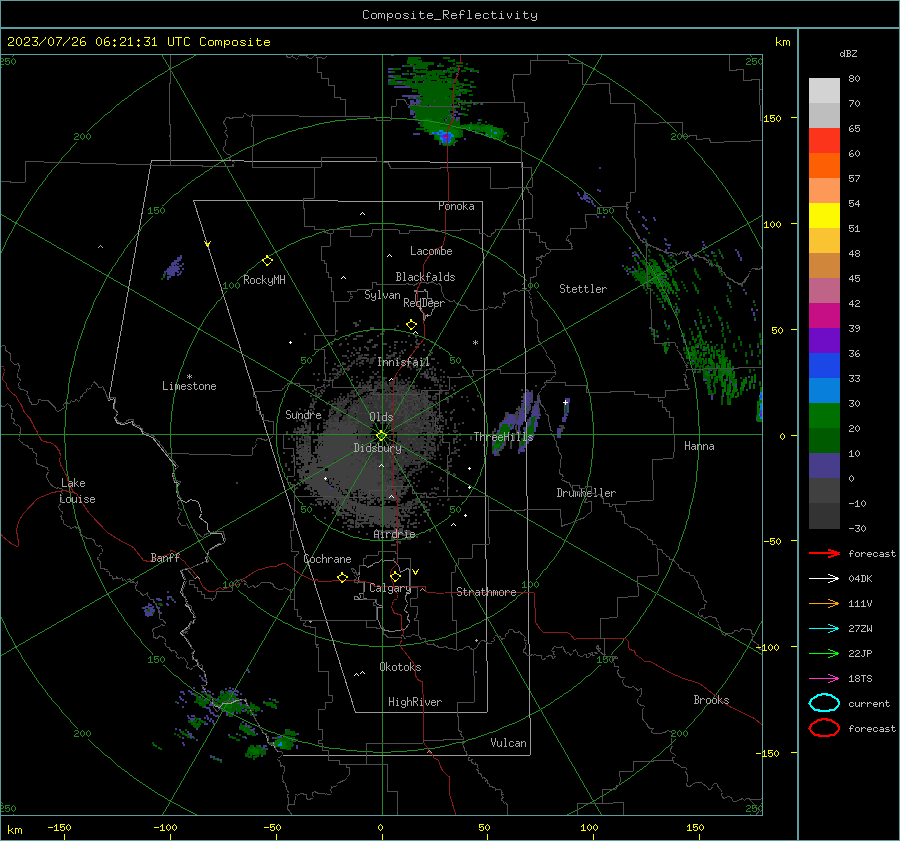Image resolution: width=900 pixels, height=841 pixels.
Task: Click the Brooks city label
Action: (x=711, y=700)
